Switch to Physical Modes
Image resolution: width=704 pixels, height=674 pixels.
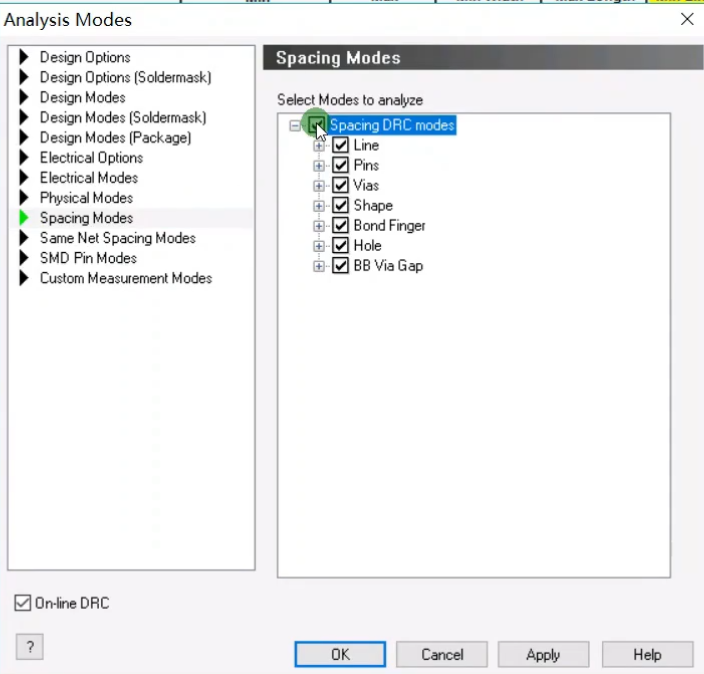tap(86, 198)
